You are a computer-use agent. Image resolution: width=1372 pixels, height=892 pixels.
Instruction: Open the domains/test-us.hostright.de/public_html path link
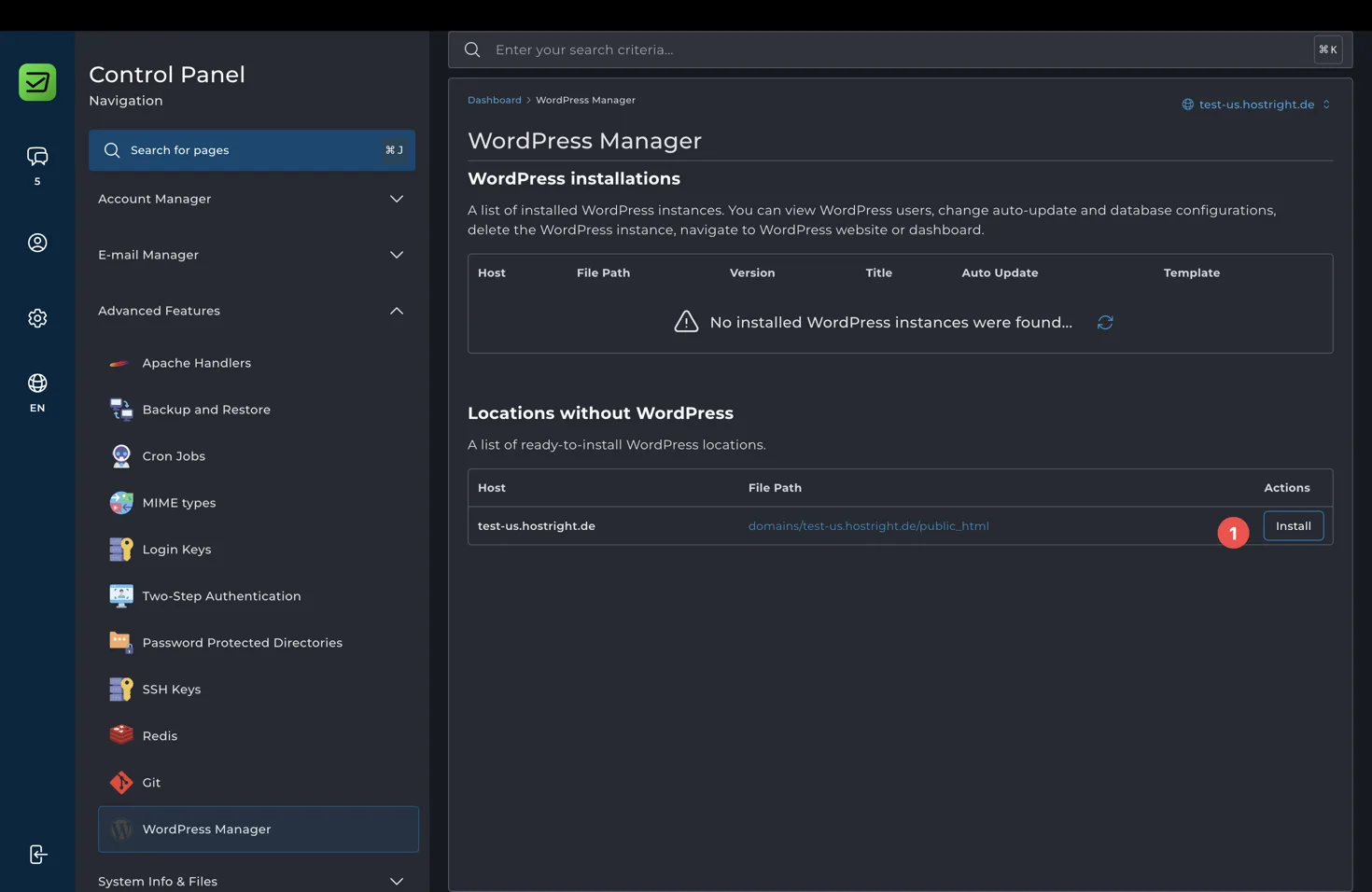pyautogui.click(x=868, y=526)
